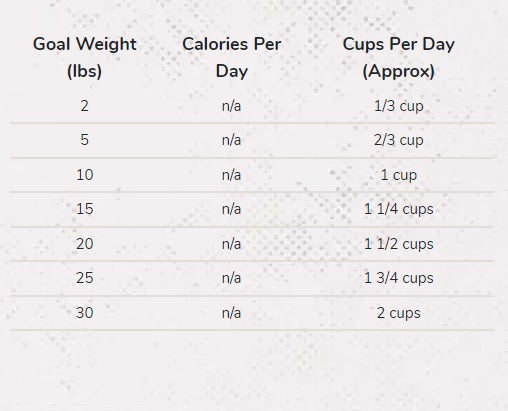
Task: Click the n/a calories cell for 15 lbs
Action: click(x=232, y=209)
